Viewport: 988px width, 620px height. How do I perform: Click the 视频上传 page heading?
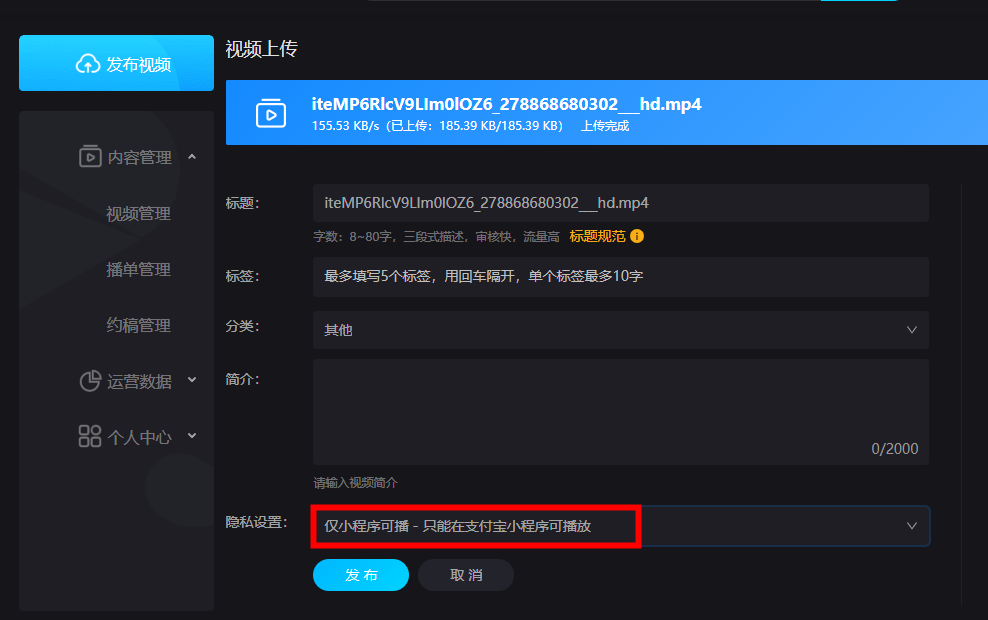261,49
